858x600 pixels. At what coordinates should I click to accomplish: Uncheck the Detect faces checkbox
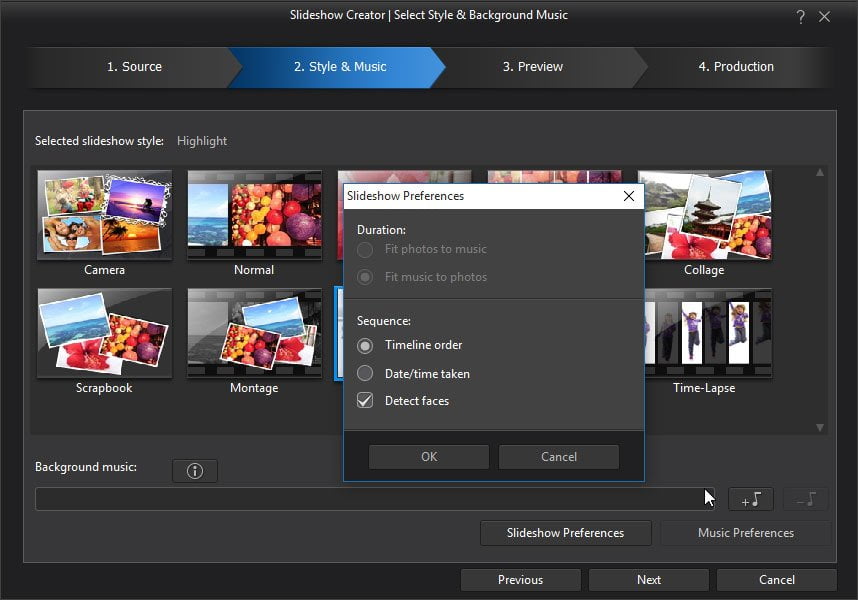click(x=365, y=400)
